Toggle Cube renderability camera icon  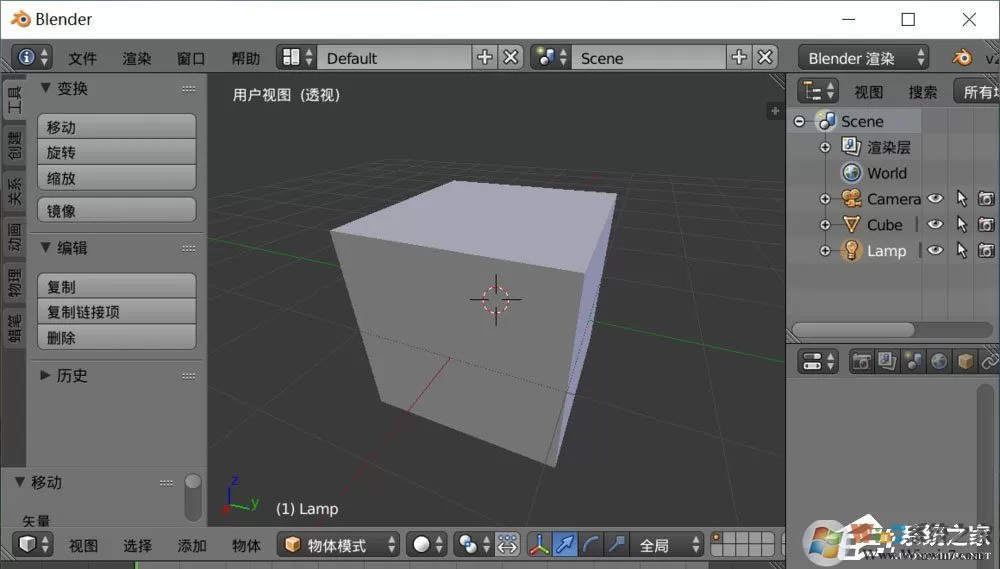(x=986, y=225)
